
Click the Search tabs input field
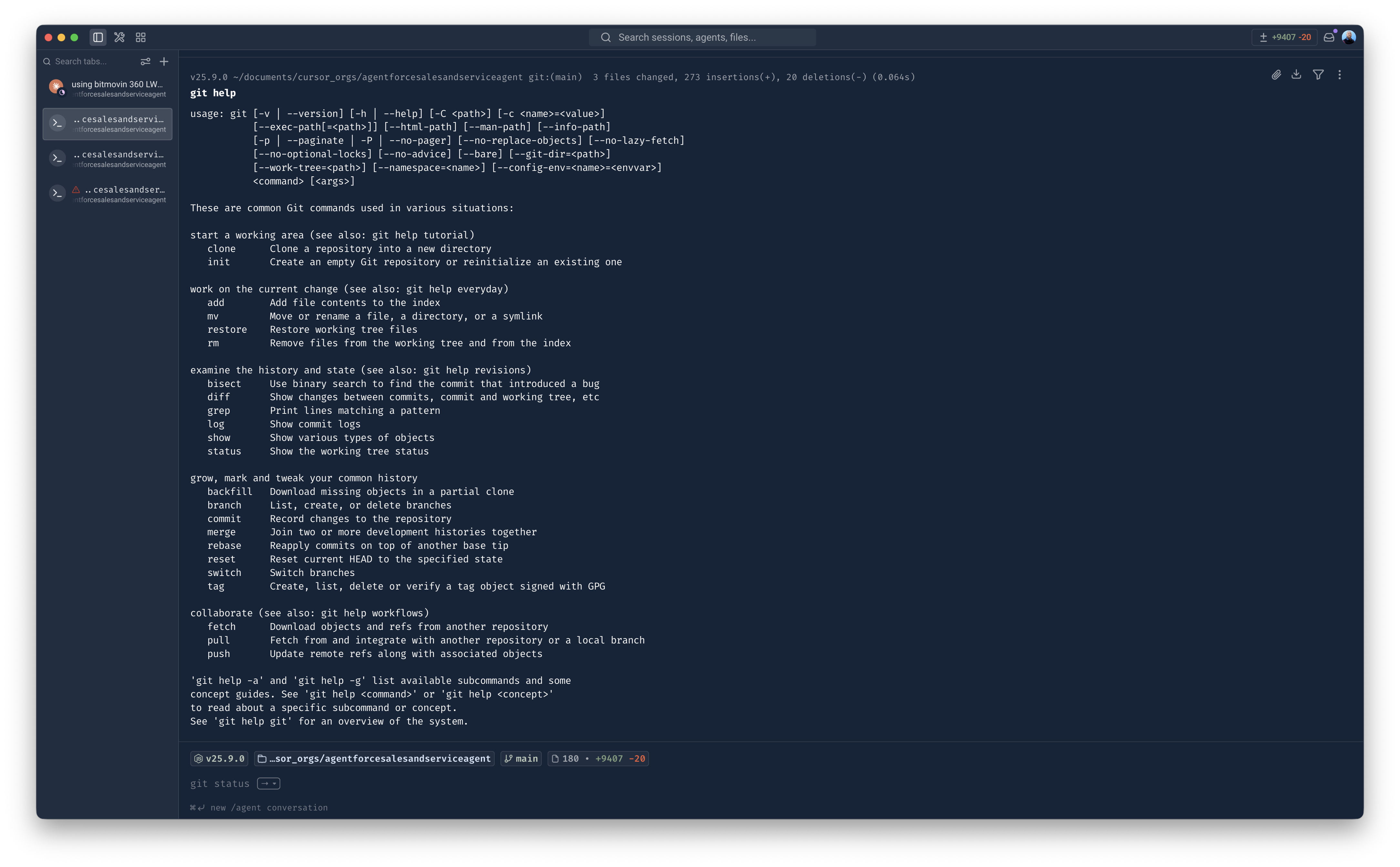[92, 61]
